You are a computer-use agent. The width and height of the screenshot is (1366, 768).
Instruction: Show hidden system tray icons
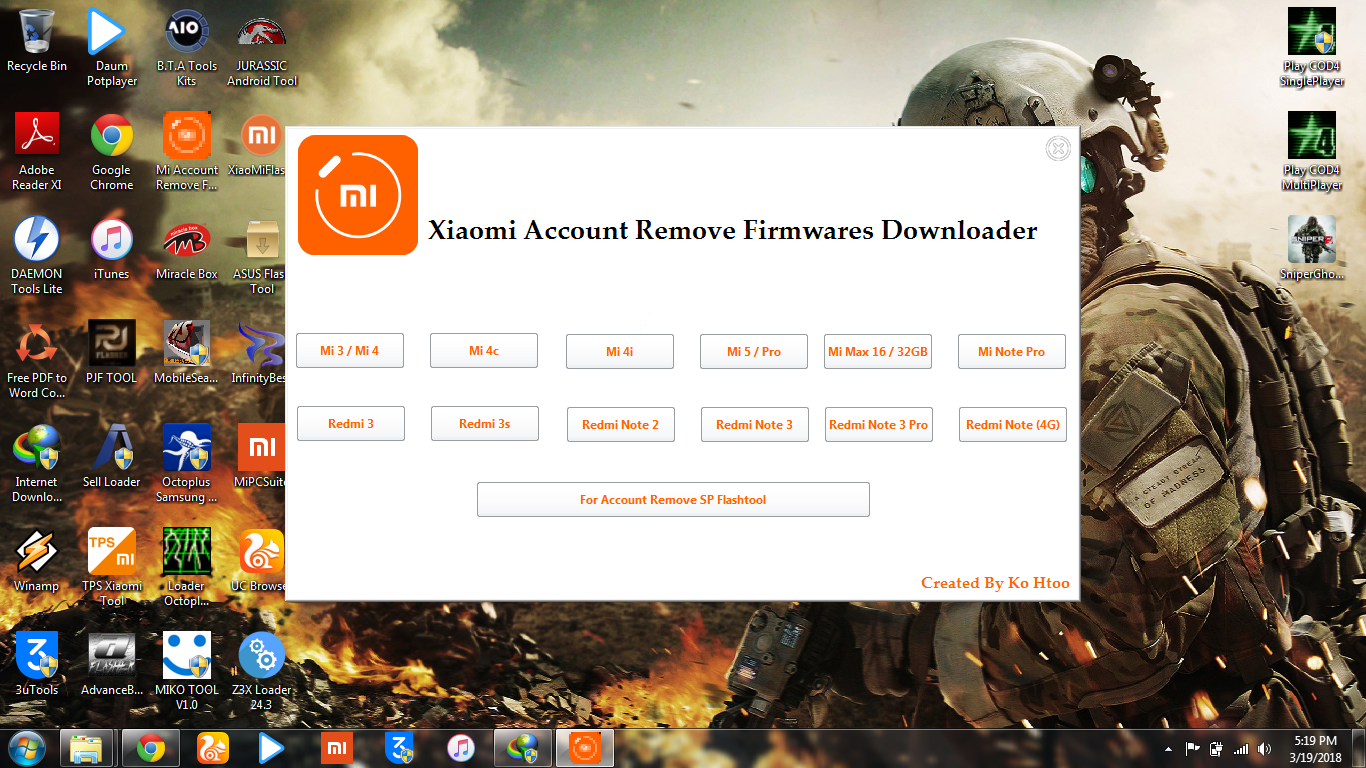click(x=1169, y=748)
